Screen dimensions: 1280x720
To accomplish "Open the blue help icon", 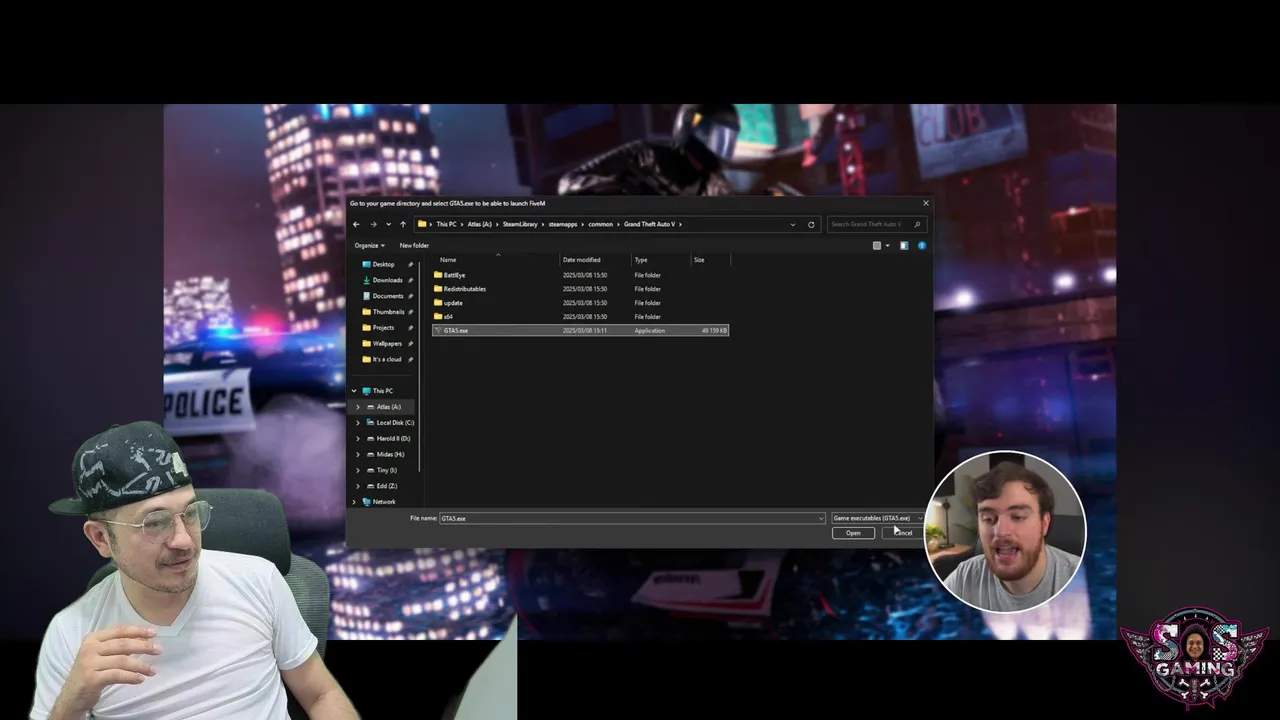I will click(921, 245).
